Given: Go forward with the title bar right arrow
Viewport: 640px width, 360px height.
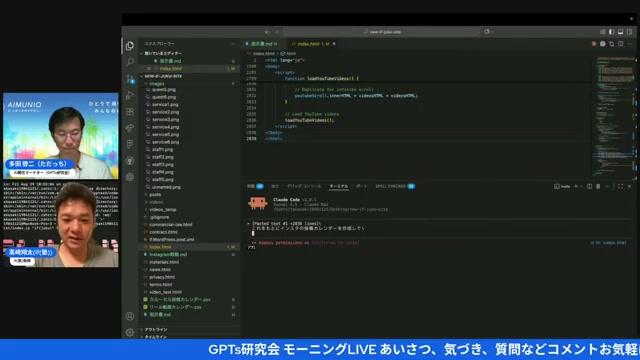Looking at the screenshot, I should point(277,32).
